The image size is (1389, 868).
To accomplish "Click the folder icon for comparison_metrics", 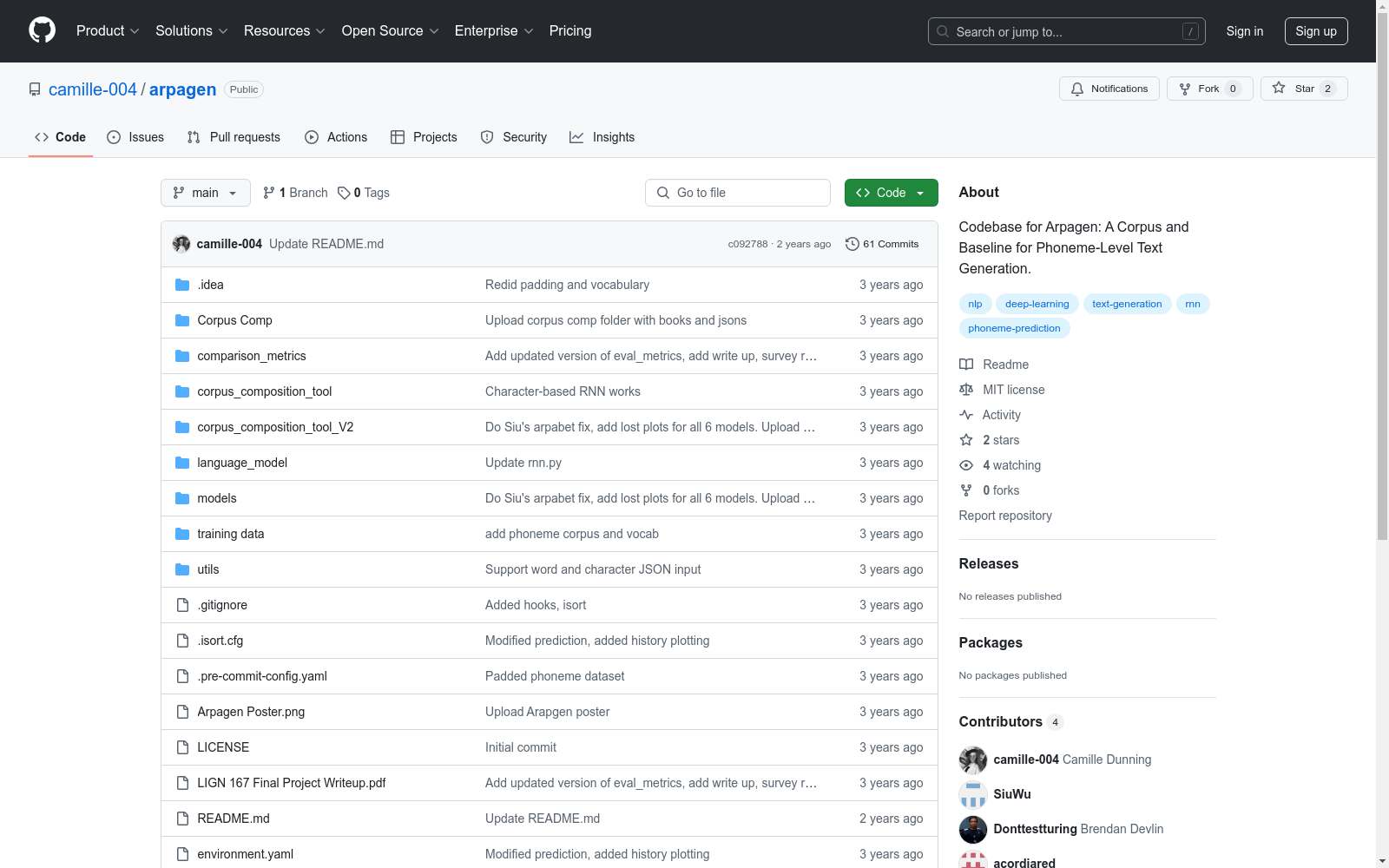I will 182,356.
